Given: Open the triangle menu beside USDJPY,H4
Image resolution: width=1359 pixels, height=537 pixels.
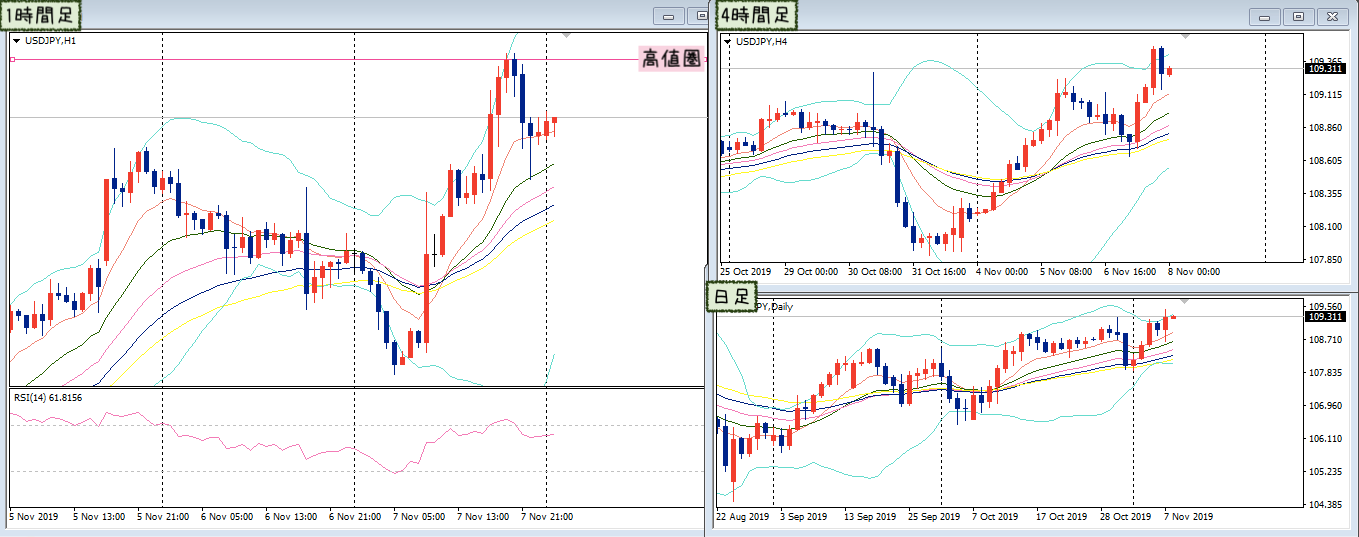Looking at the screenshot, I should tap(727, 42).
